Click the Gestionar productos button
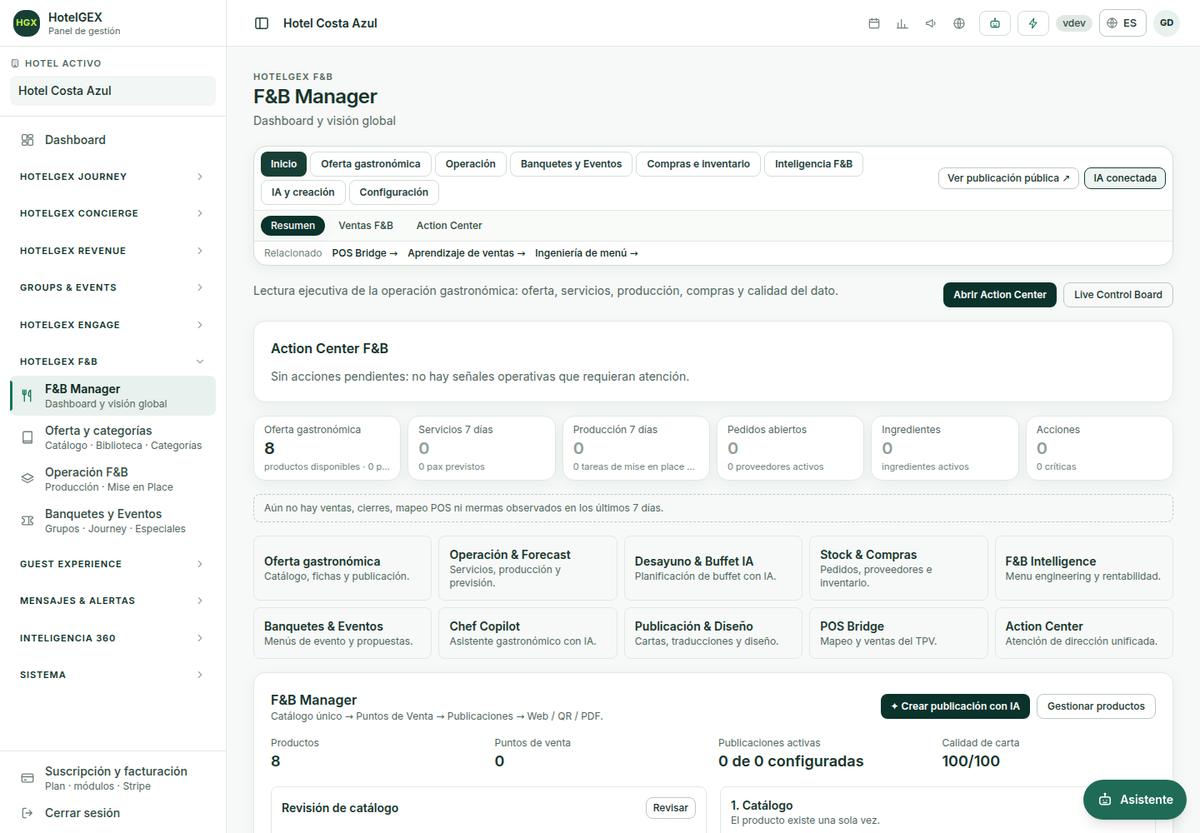The height and width of the screenshot is (833, 1200). coord(1096,706)
